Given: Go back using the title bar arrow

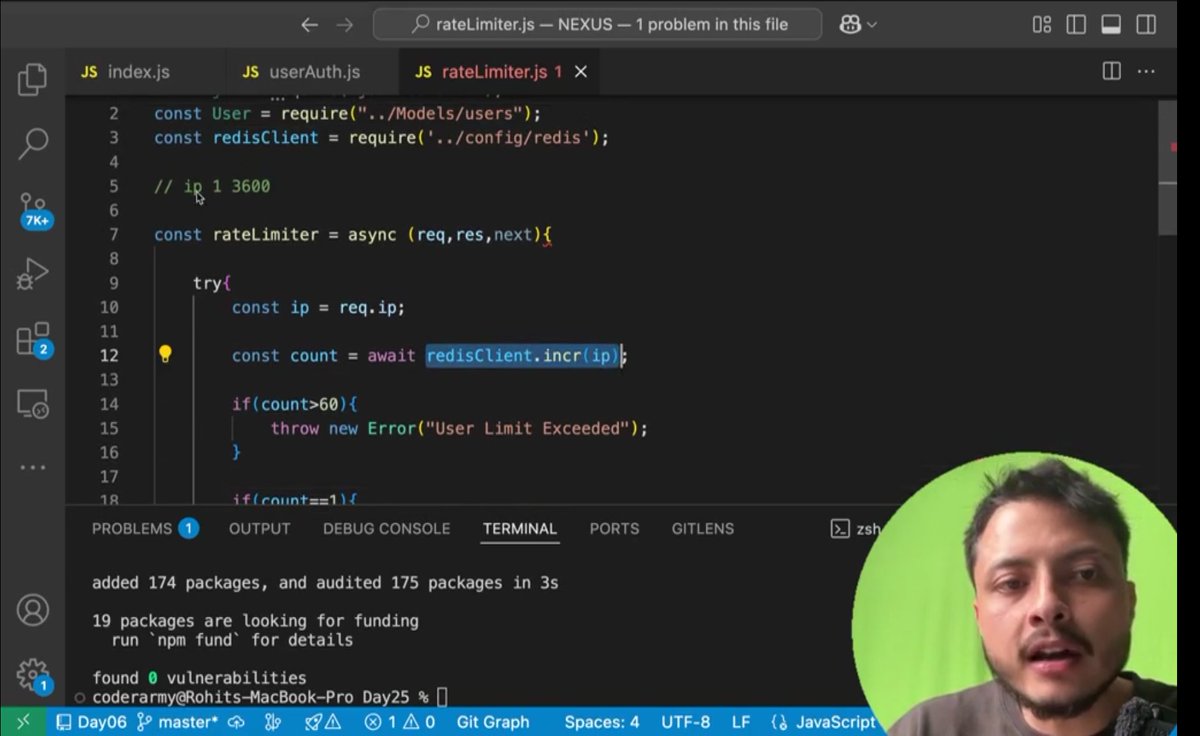Looking at the screenshot, I should 310,25.
